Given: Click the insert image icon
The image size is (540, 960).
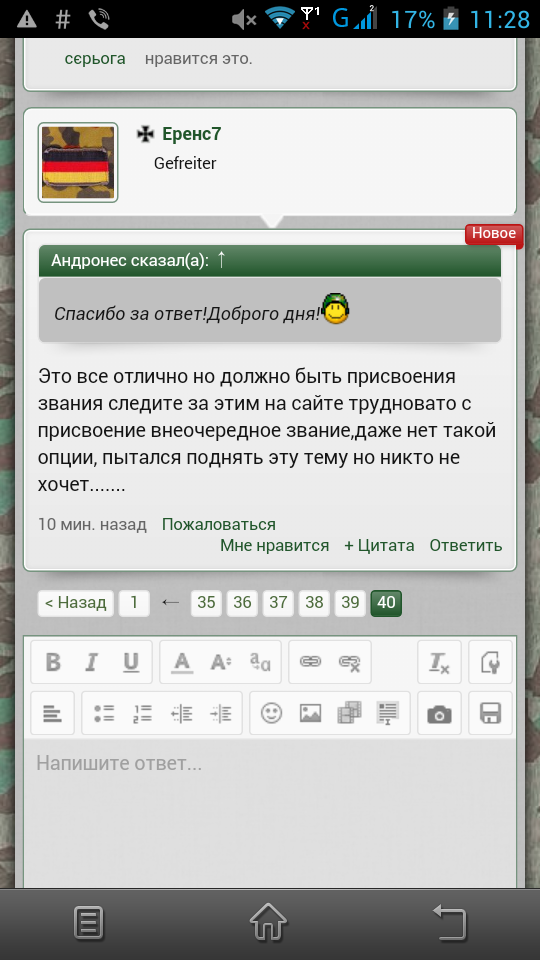Looking at the screenshot, I should [310, 713].
